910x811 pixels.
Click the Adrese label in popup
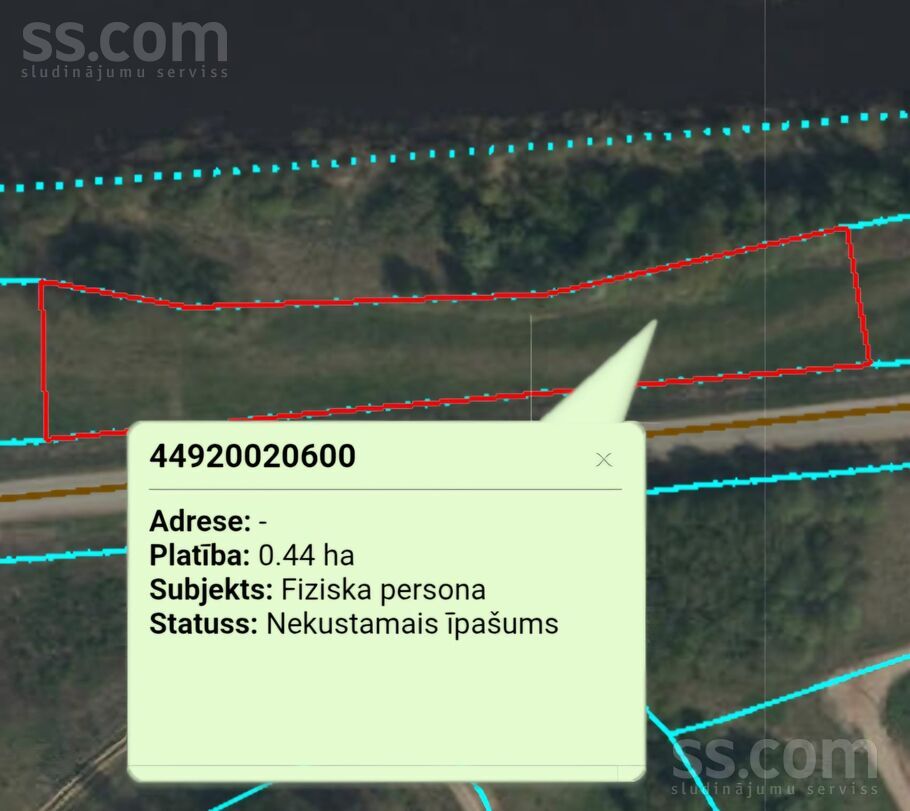(200, 521)
